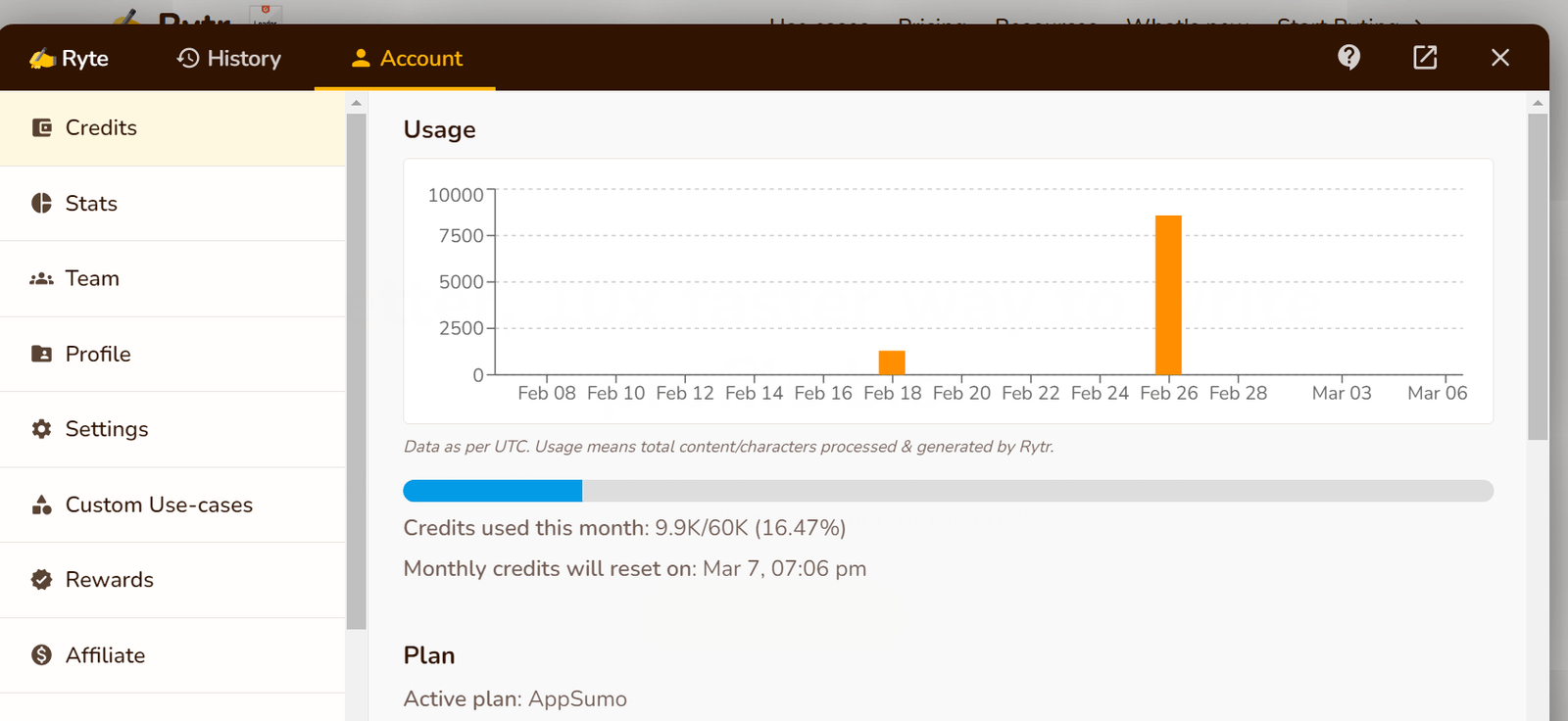
Task: Click the Feb 18 usage bar
Action: click(x=892, y=362)
